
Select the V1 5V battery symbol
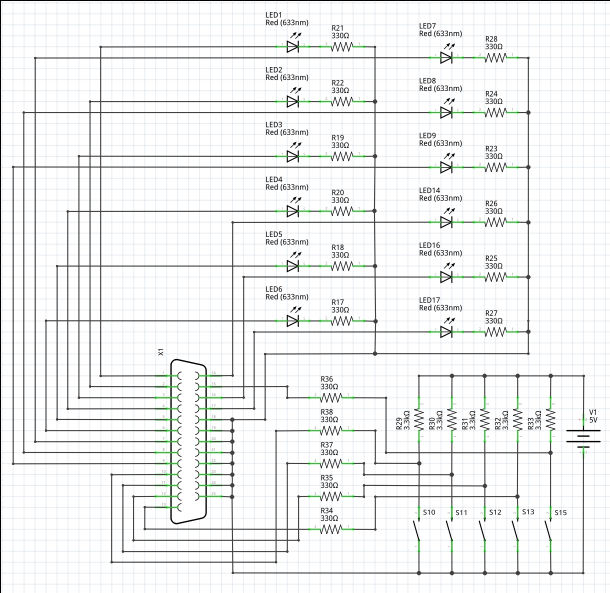[580, 437]
